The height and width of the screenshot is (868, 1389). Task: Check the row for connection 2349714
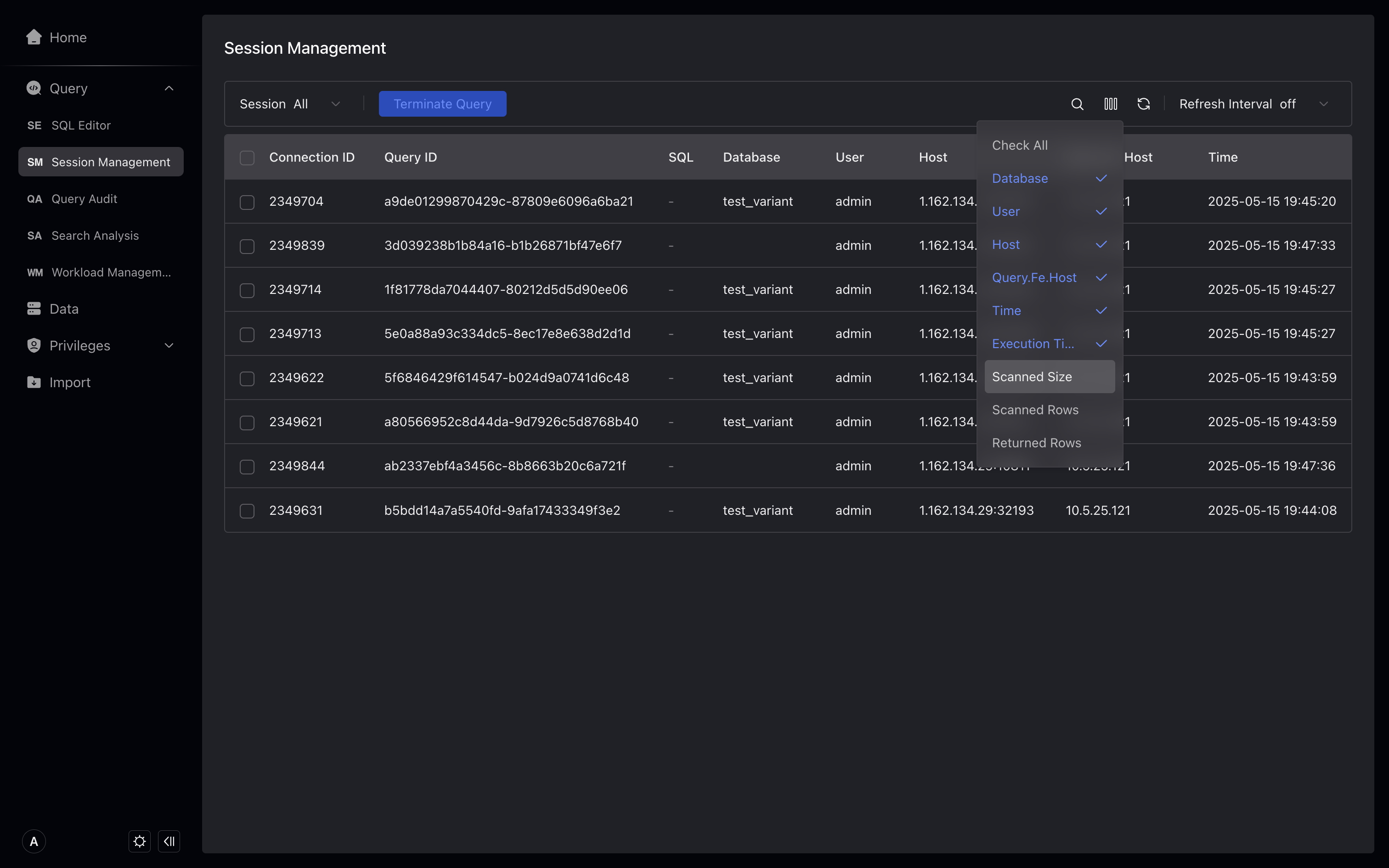point(247,290)
